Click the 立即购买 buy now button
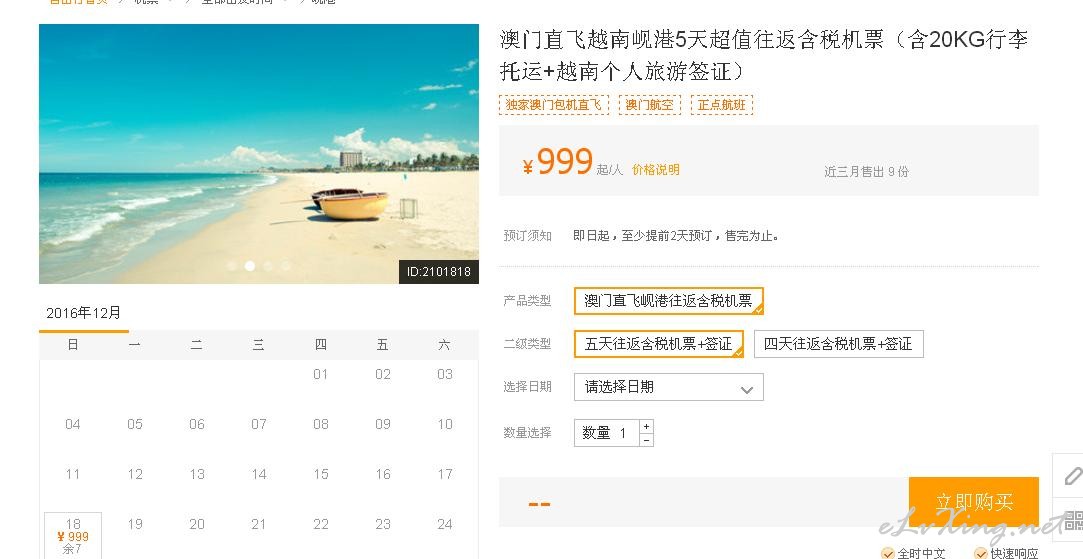The height and width of the screenshot is (559, 1083). tap(974, 502)
